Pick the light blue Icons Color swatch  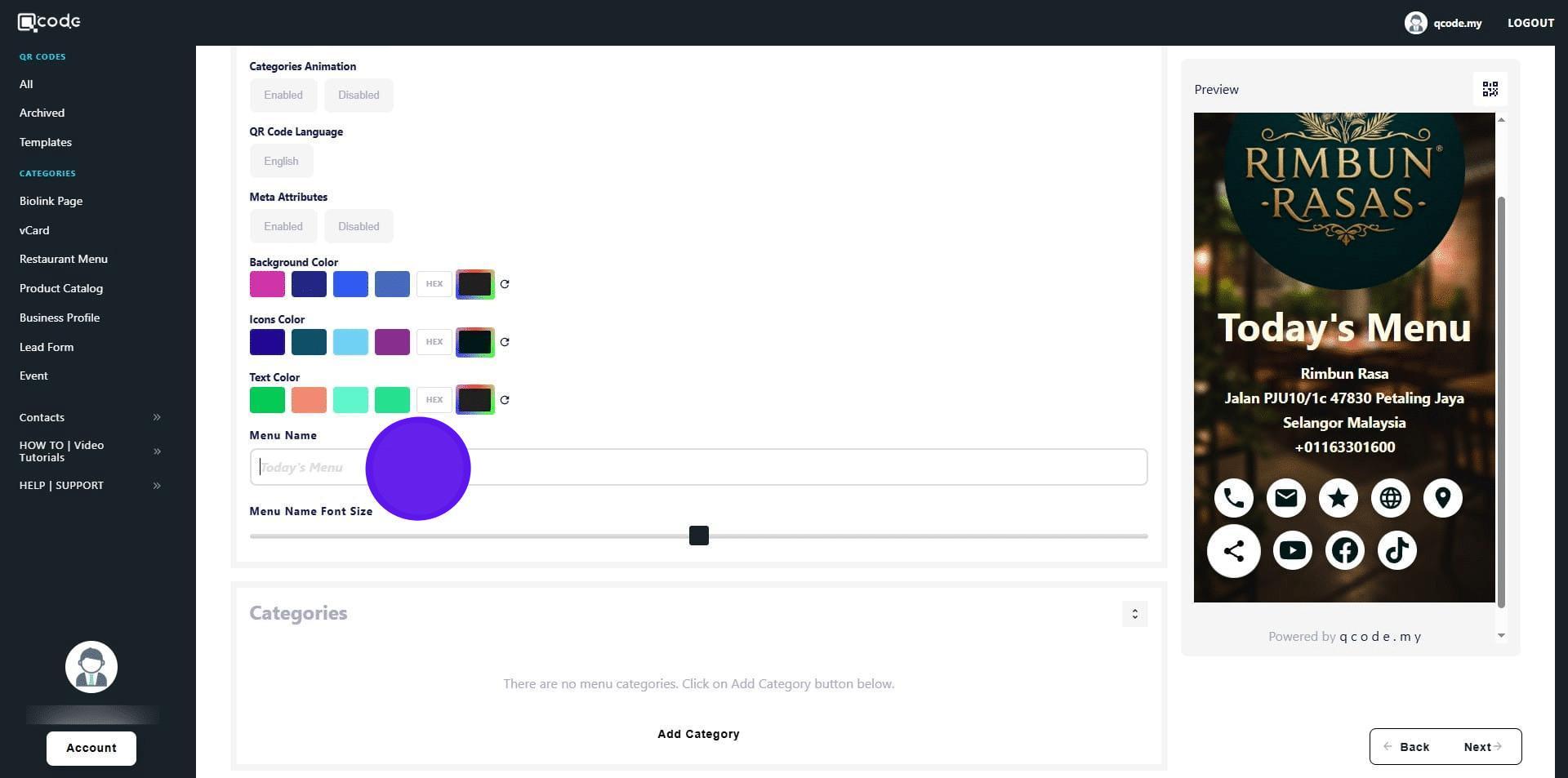tap(350, 342)
